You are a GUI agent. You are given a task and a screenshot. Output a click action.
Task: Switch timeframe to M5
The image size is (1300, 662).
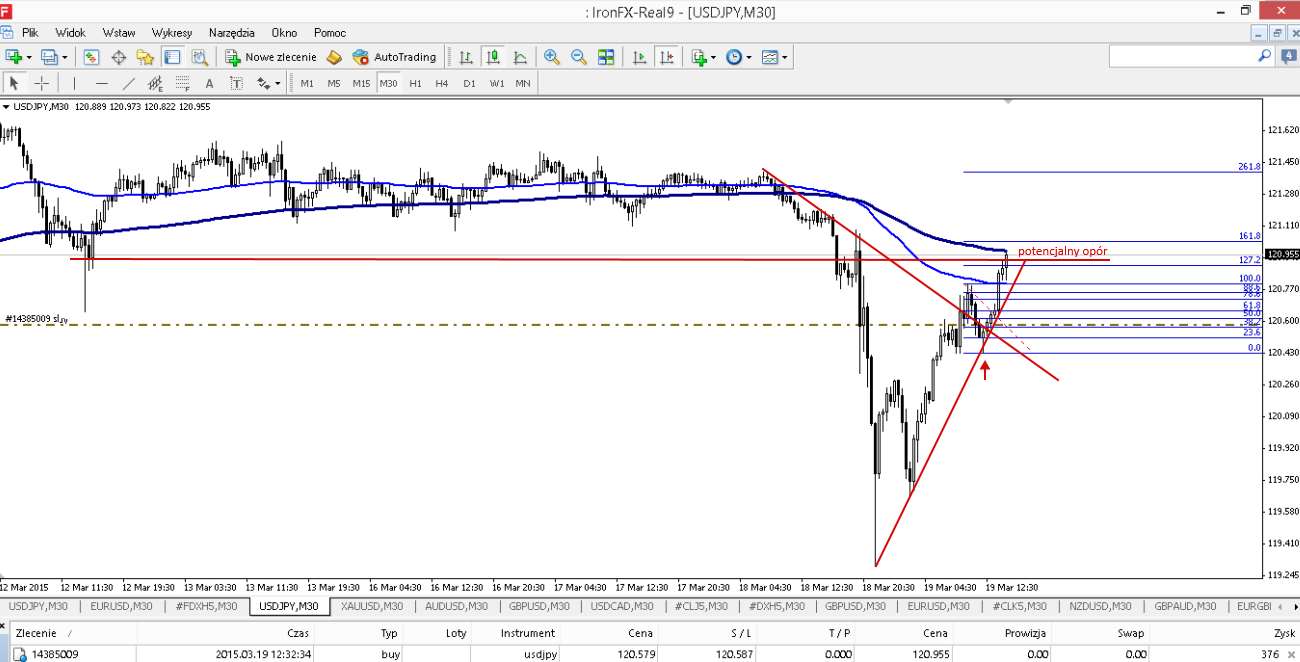click(334, 83)
